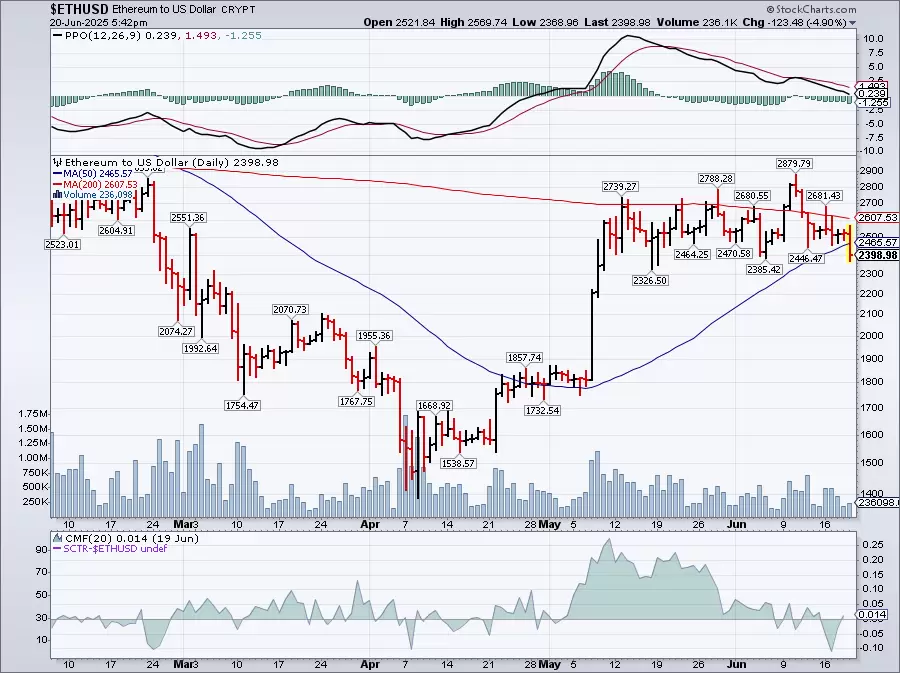This screenshot has height=673, width=900.
Task: Click the High 2569.74 value in header
Action: tap(474, 23)
